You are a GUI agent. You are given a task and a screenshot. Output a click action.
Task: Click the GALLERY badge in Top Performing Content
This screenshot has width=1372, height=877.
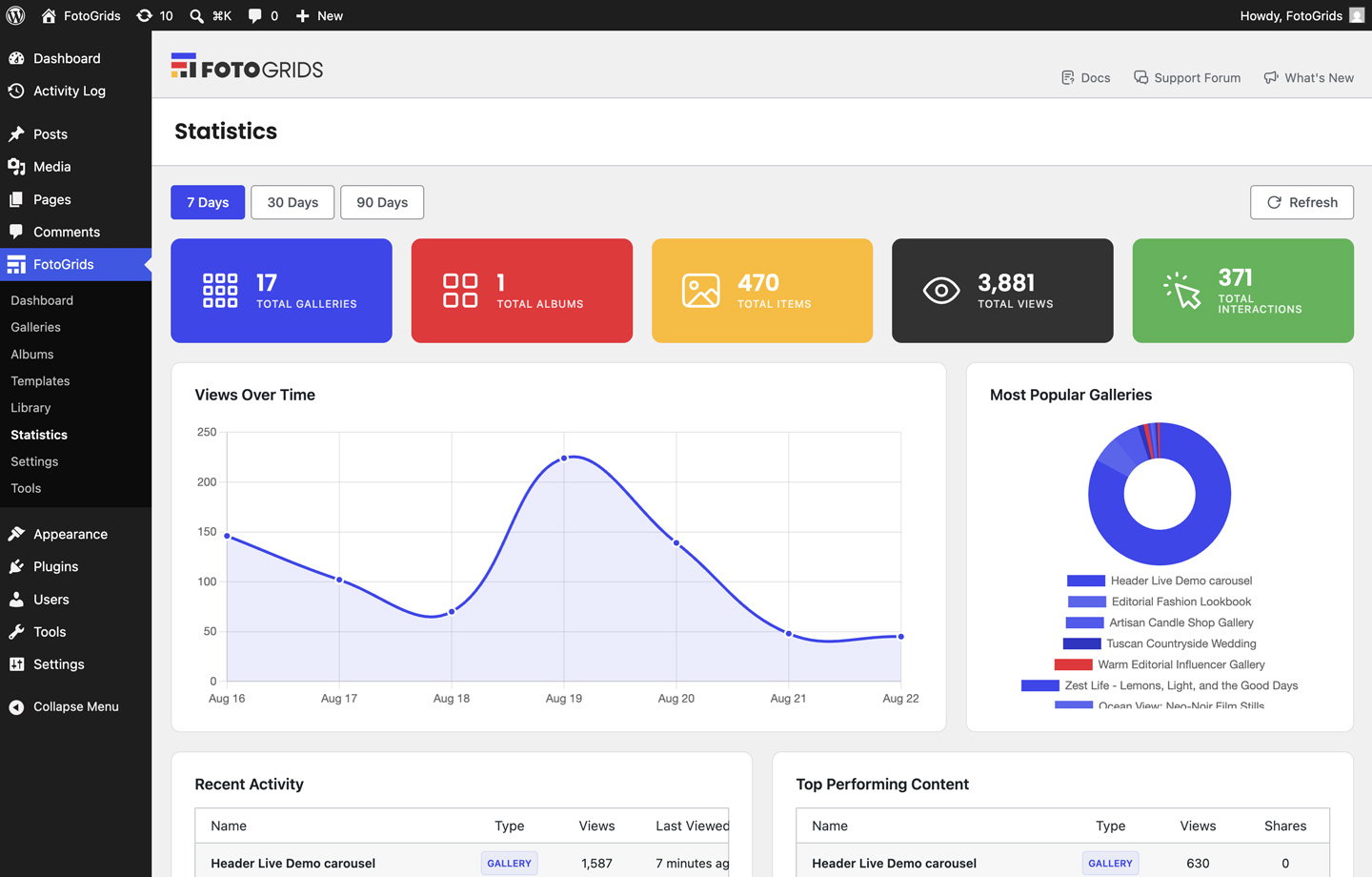coord(1110,863)
